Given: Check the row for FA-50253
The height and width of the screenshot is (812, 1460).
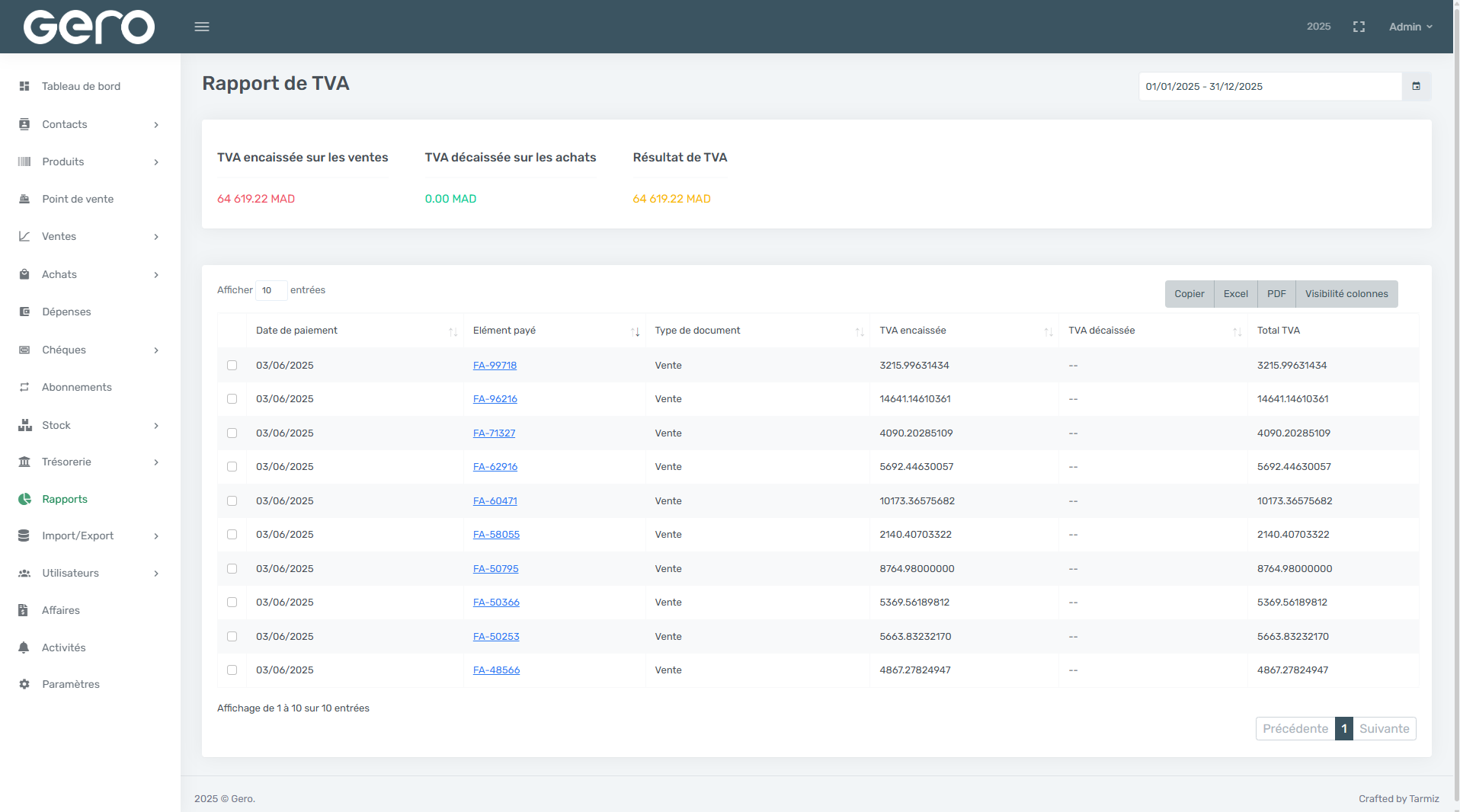Looking at the screenshot, I should [x=232, y=637].
